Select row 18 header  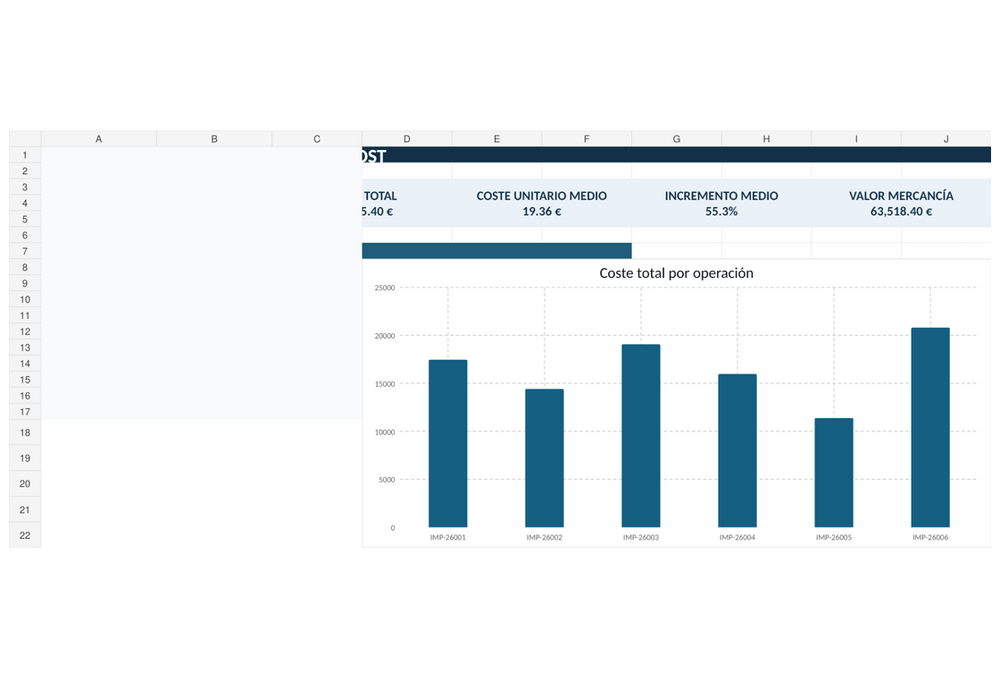[25, 432]
